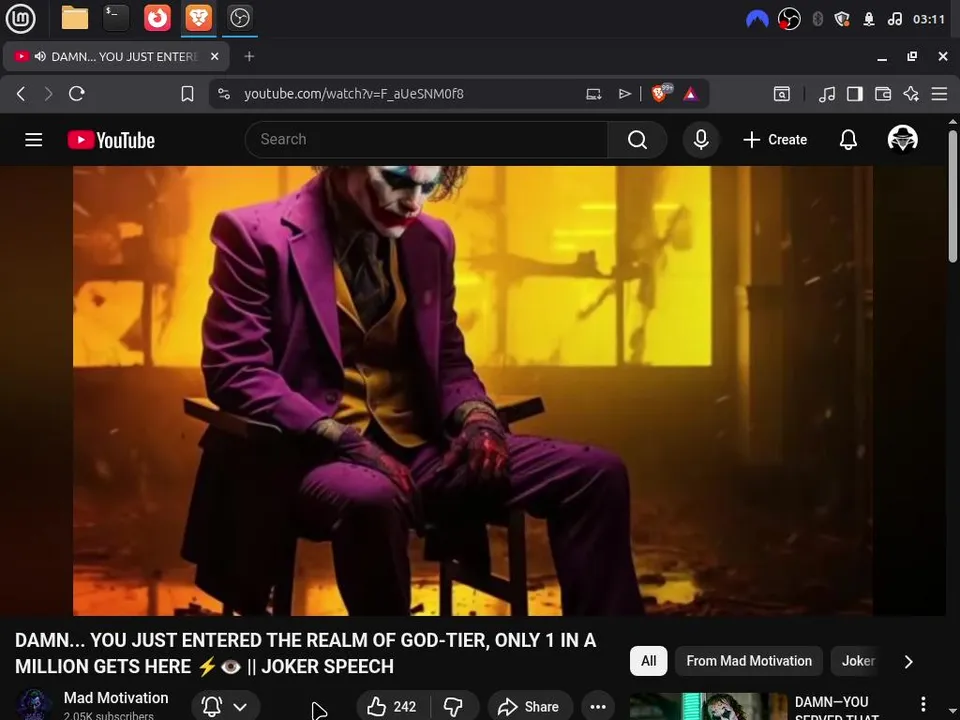
Task: Open Brave Rewards triangle icon
Action: [x=691, y=94]
